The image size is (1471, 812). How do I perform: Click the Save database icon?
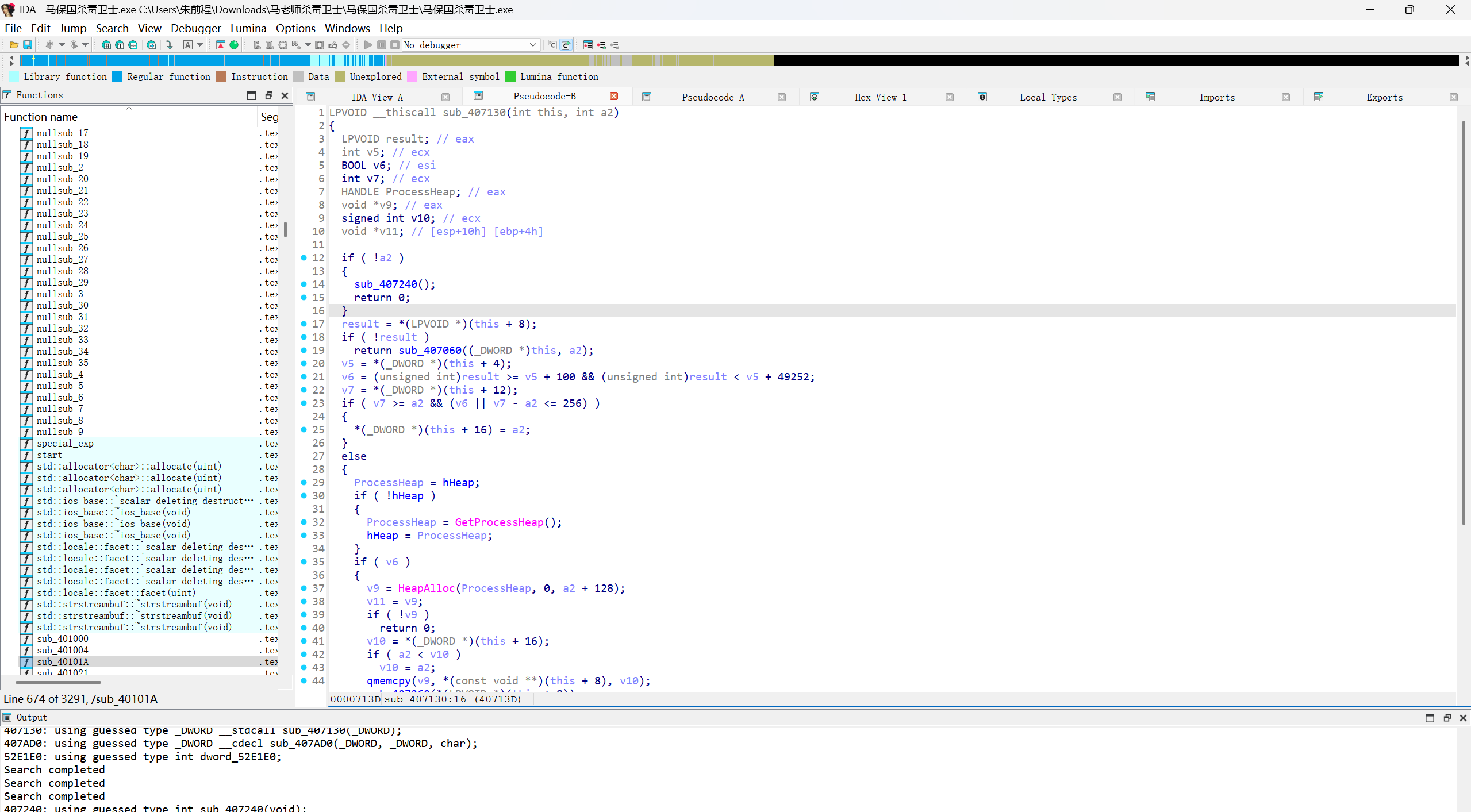tap(27, 45)
